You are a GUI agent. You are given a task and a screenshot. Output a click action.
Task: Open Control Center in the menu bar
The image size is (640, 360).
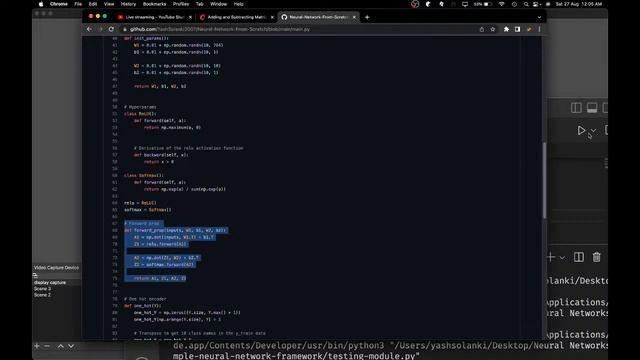tap(536, 4)
